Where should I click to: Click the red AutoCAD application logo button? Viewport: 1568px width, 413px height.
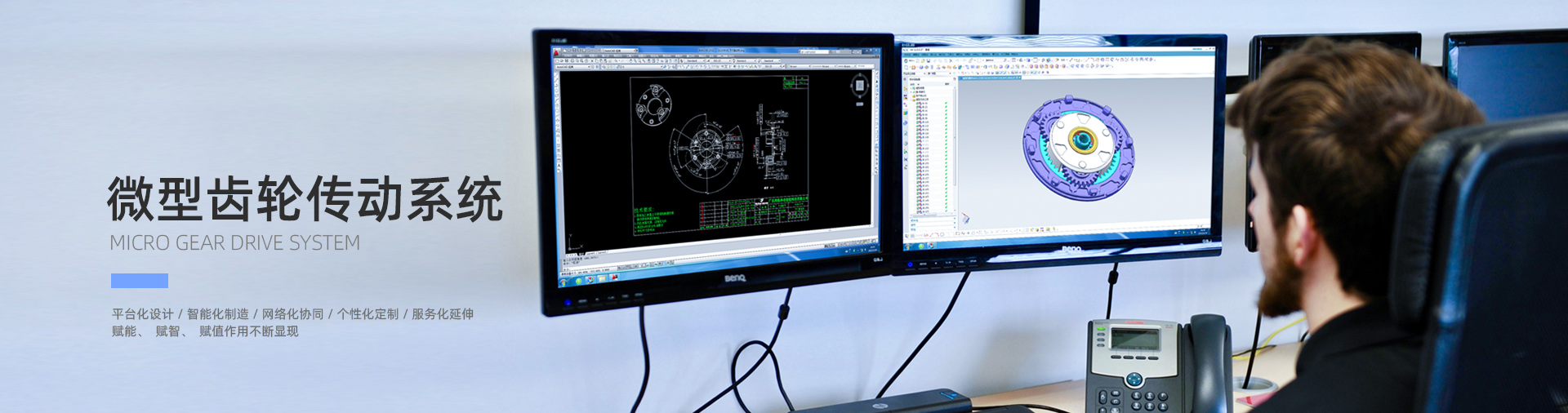click(557, 52)
